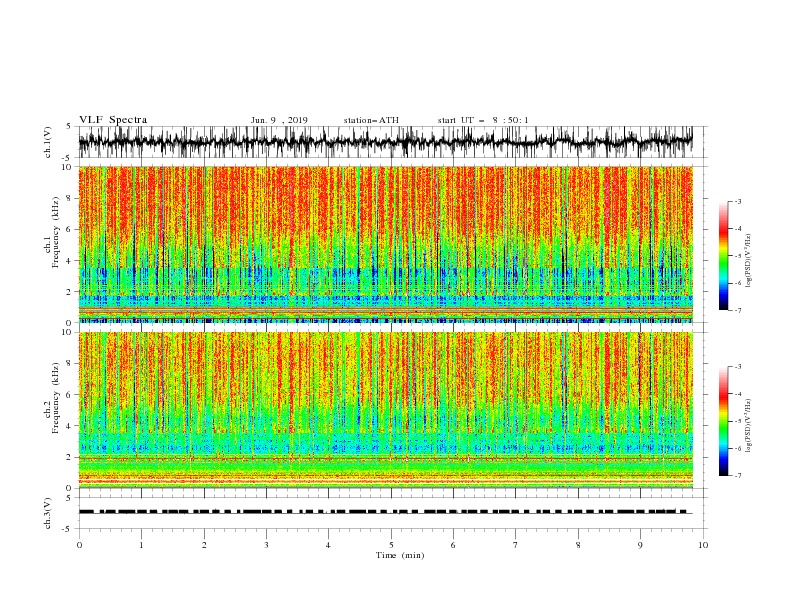Viewport: 792px width, 612px height.
Task: Click the "-7" label on ch.1 color scale
Action: point(738,310)
